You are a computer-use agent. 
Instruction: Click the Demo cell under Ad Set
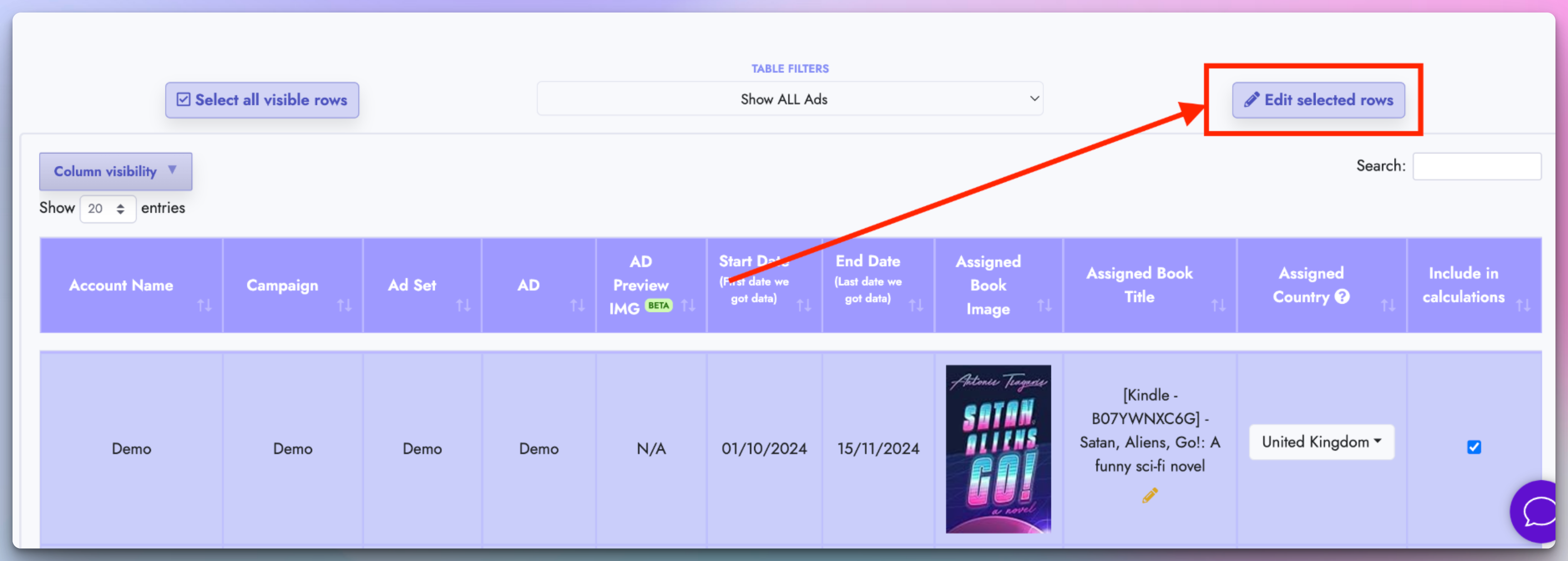pyautogui.click(x=422, y=449)
